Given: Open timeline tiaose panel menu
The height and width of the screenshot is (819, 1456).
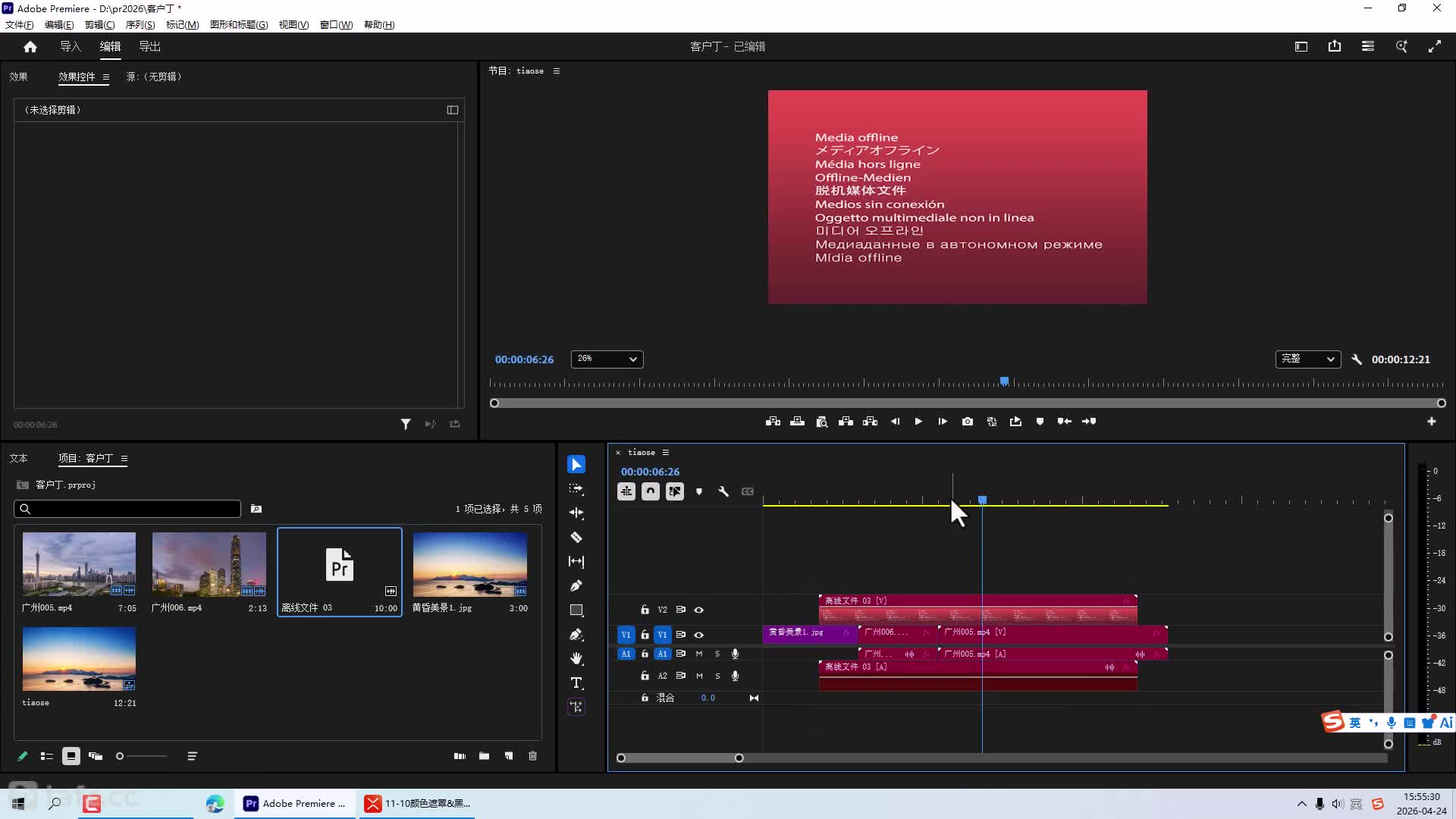Looking at the screenshot, I should (666, 453).
